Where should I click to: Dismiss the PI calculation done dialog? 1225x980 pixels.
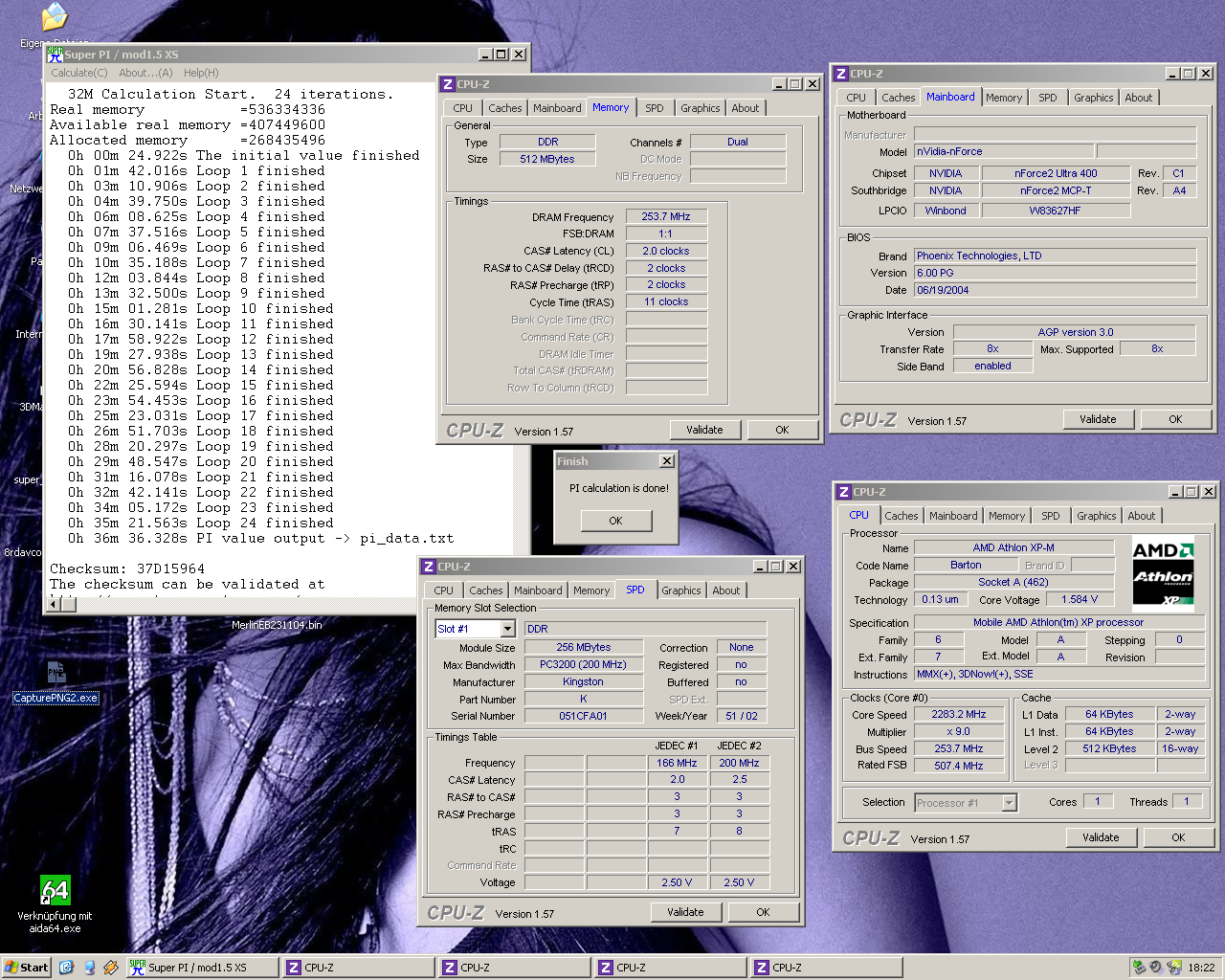[615, 521]
